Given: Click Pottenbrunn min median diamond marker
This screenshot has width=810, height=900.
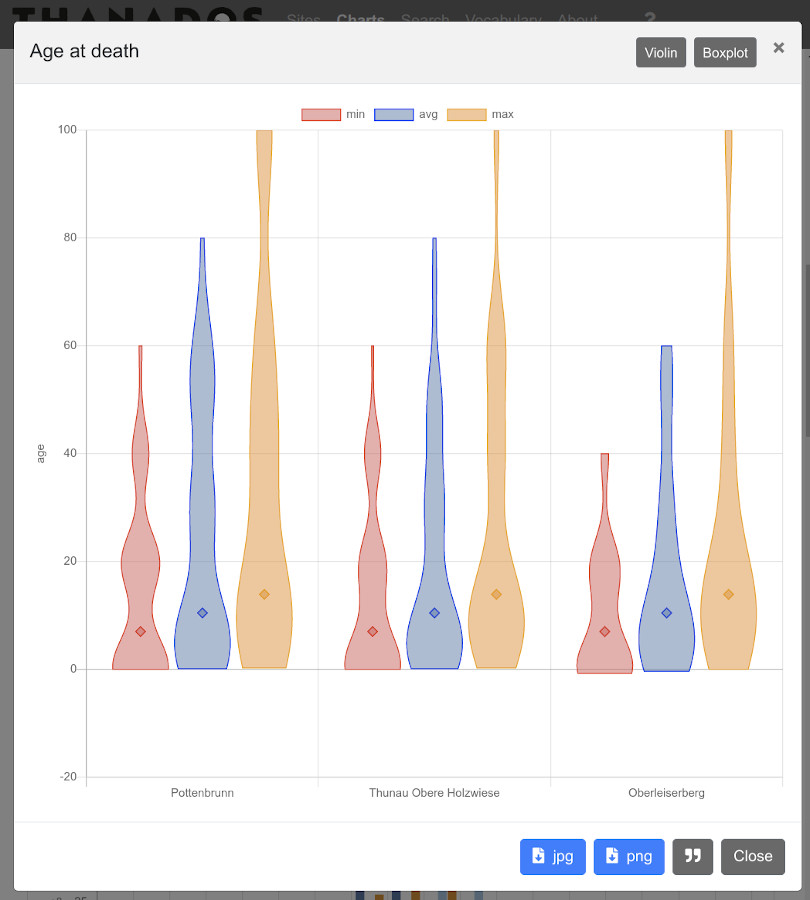Looking at the screenshot, I should [x=140, y=631].
